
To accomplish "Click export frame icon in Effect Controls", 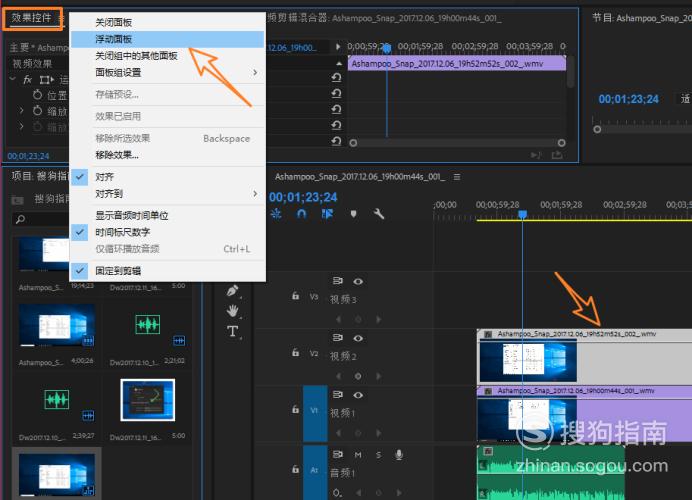I will [x=557, y=155].
